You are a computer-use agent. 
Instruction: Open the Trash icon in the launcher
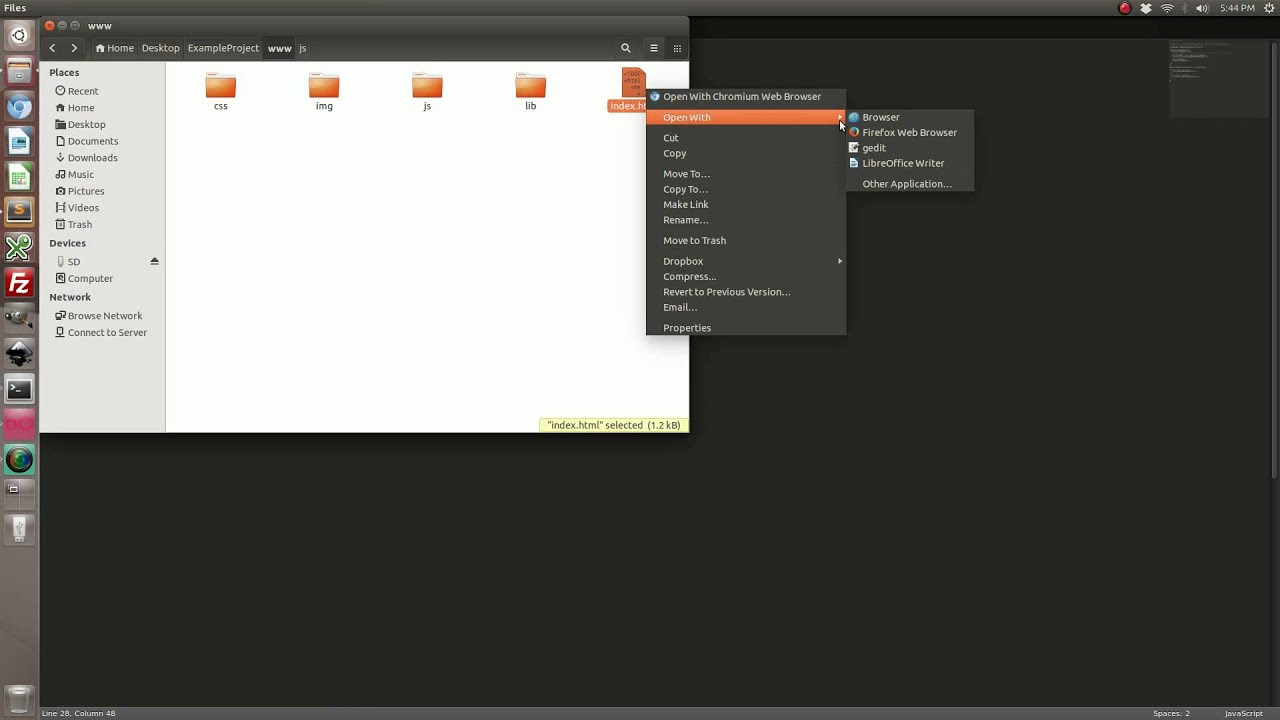tap(19, 698)
